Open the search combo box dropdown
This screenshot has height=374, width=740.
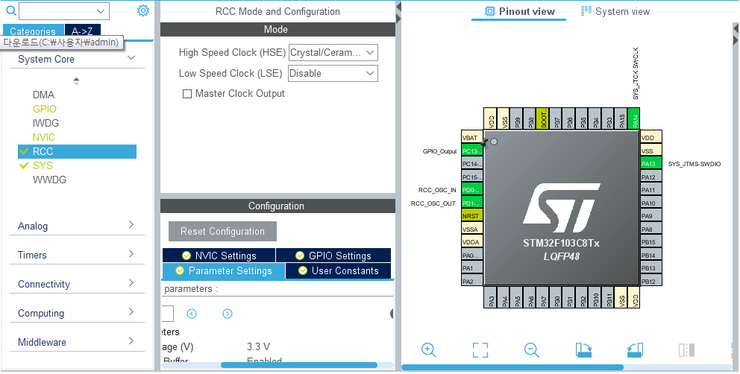101,11
